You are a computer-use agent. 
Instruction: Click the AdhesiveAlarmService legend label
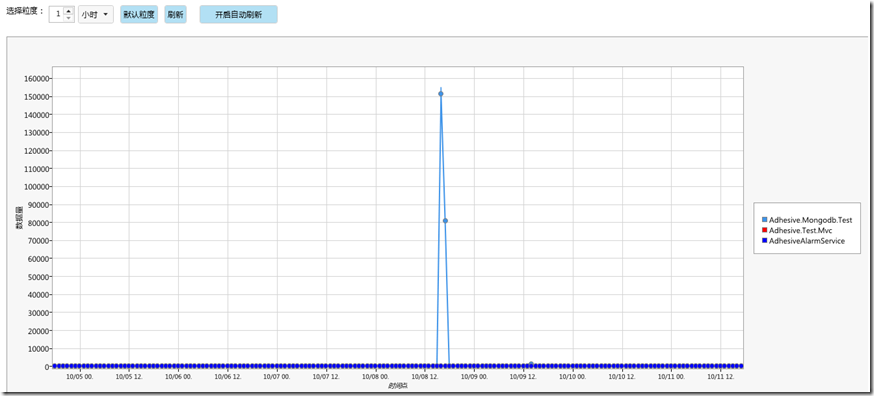(x=807, y=240)
